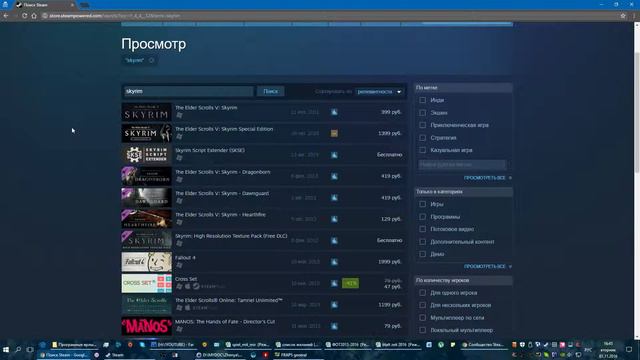
Task: Focus the skyrim search text field
Action: tap(188, 91)
